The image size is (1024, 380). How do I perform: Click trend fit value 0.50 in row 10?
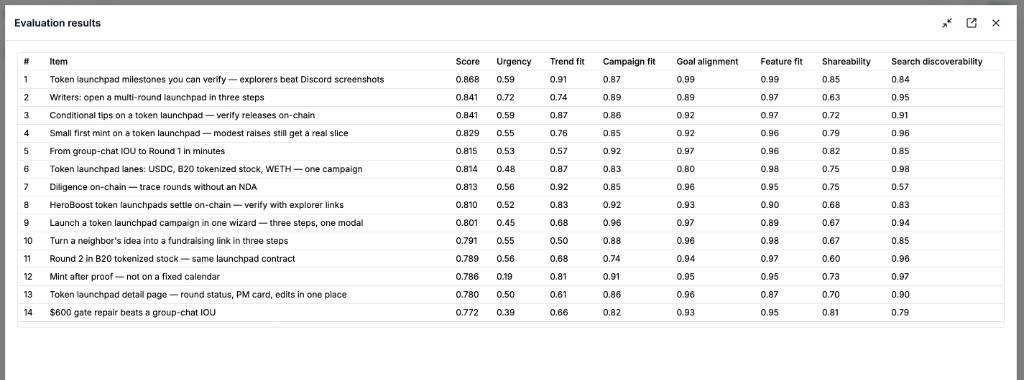558,241
